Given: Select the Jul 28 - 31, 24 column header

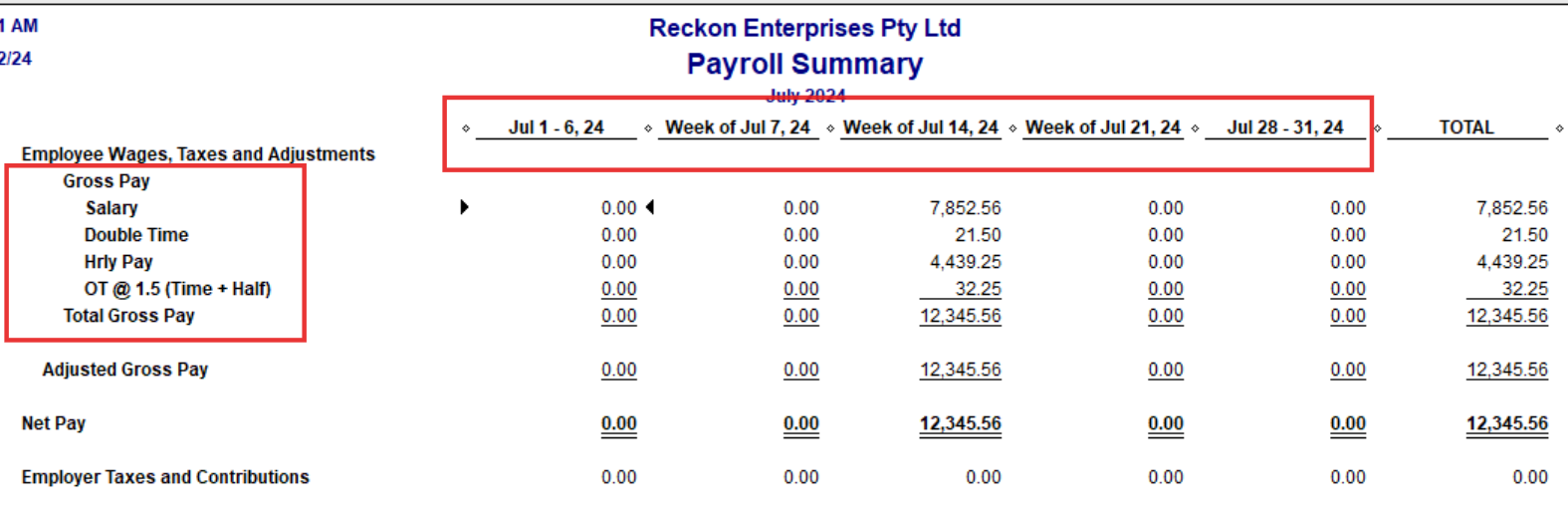Looking at the screenshot, I should 1285,128.
